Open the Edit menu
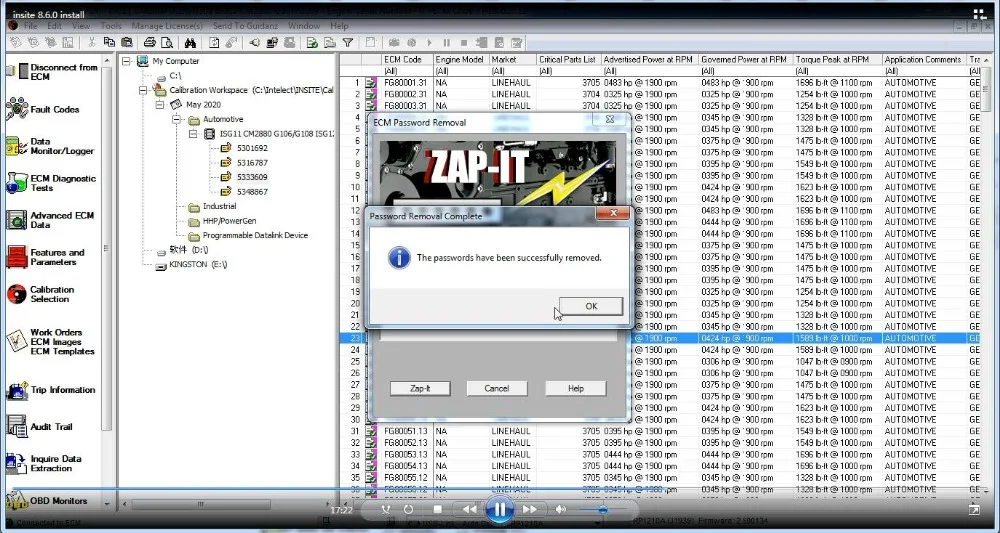This screenshot has width=1000, height=533. tap(54, 26)
